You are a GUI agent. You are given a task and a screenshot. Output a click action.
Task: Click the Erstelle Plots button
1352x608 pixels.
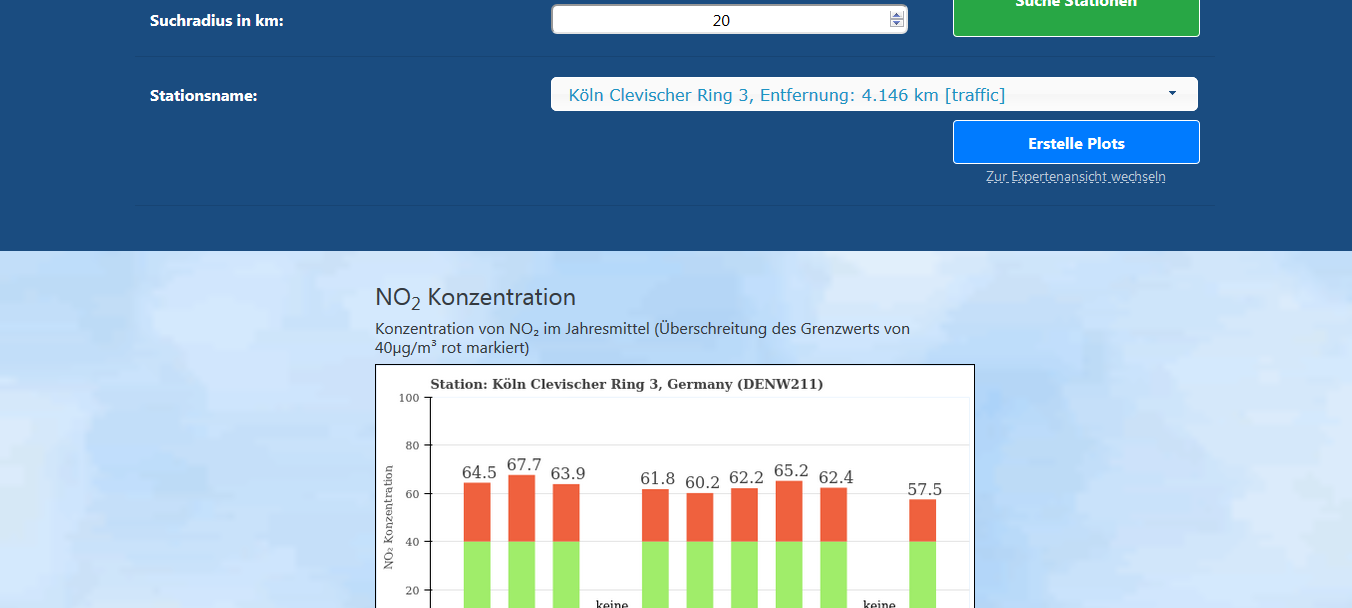tap(1076, 143)
